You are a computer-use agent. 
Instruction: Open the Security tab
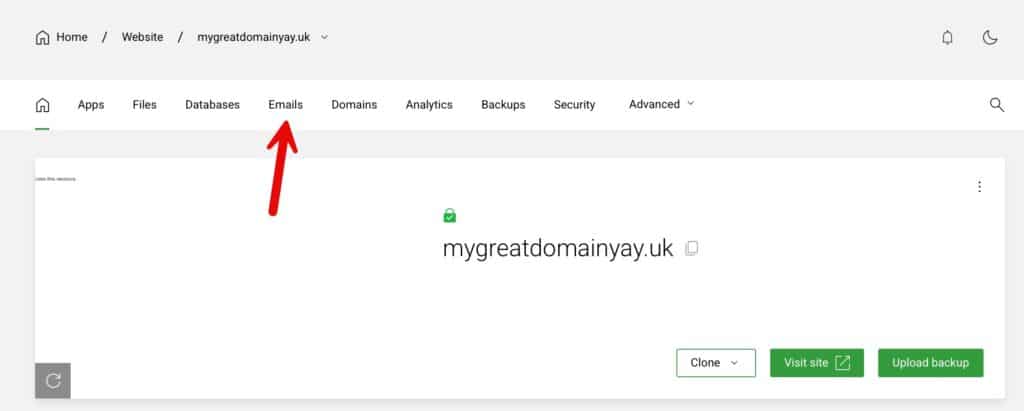pyautogui.click(x=574, y=105)
